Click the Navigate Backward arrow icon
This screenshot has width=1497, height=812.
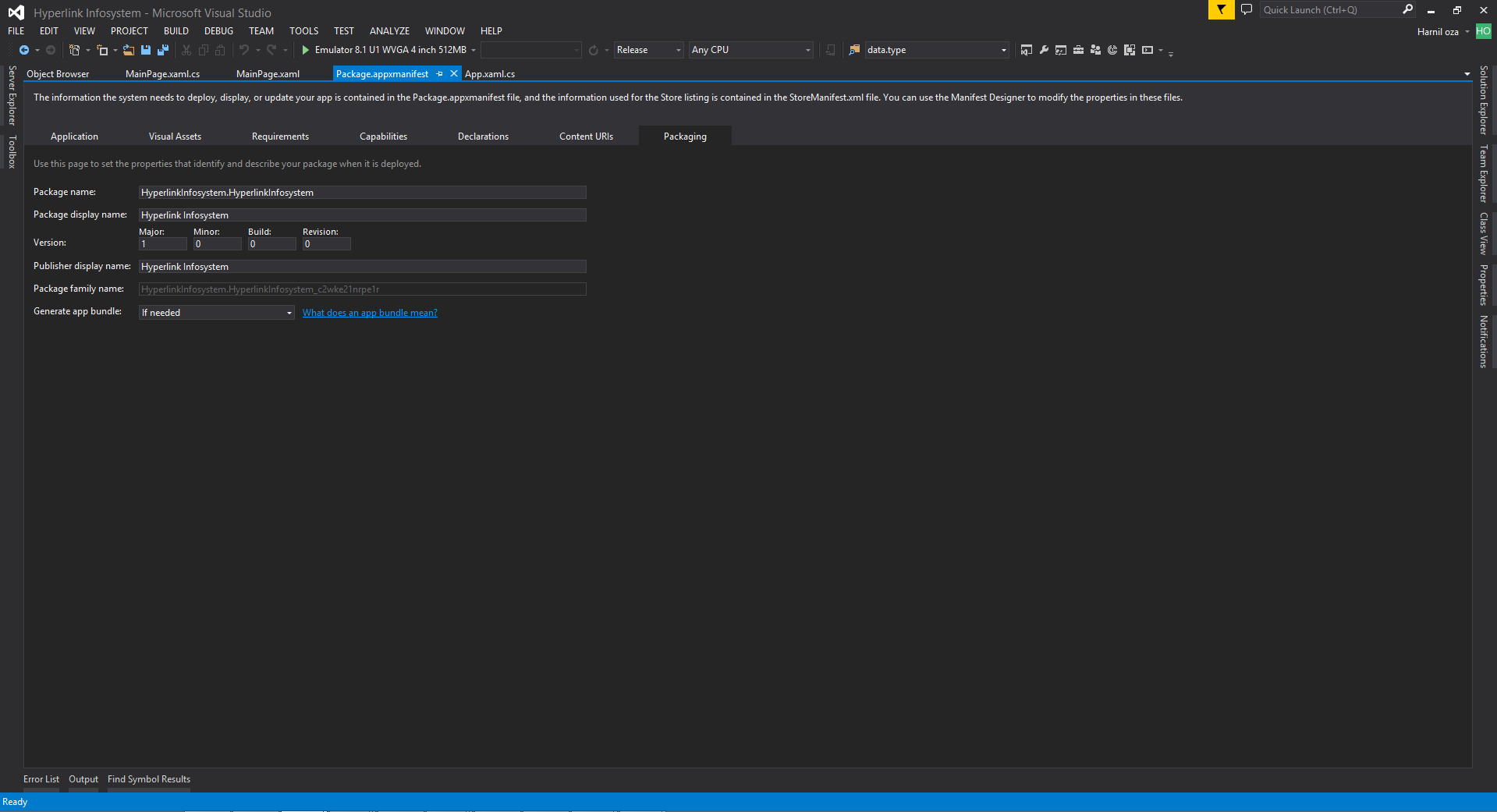click(x=24, y=50)
